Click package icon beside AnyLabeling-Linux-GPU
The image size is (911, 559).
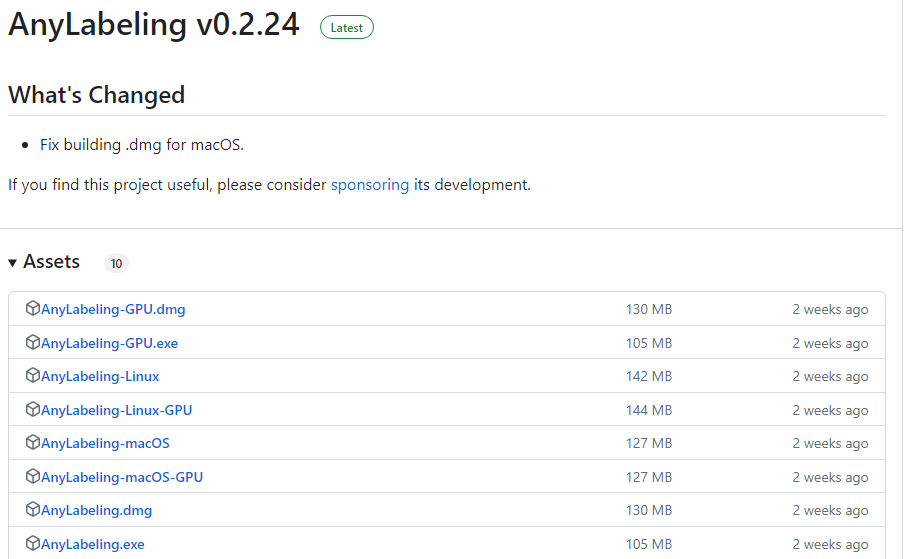[x=33, y=409]
